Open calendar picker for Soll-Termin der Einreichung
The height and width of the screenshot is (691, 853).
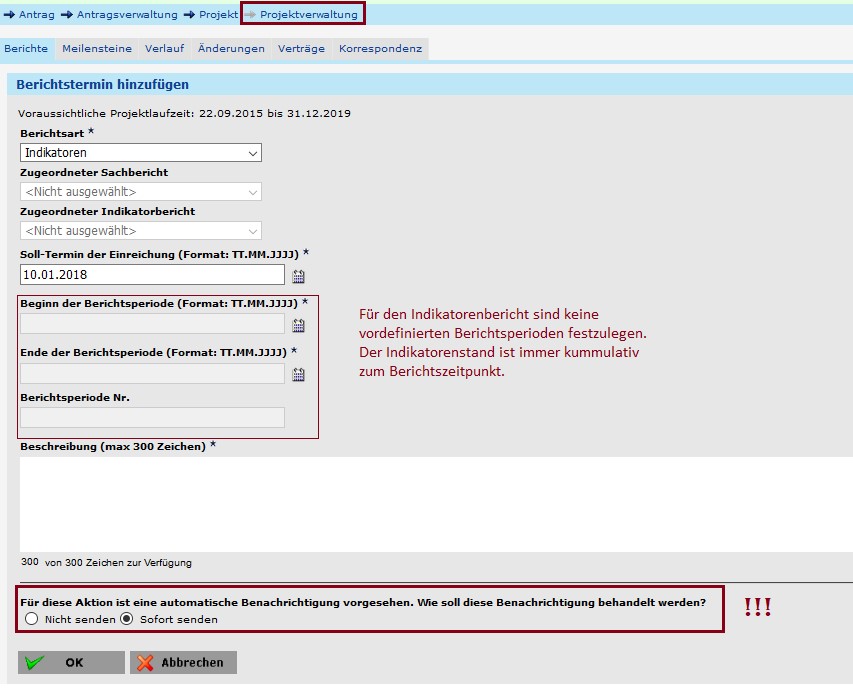pos(298,276)
